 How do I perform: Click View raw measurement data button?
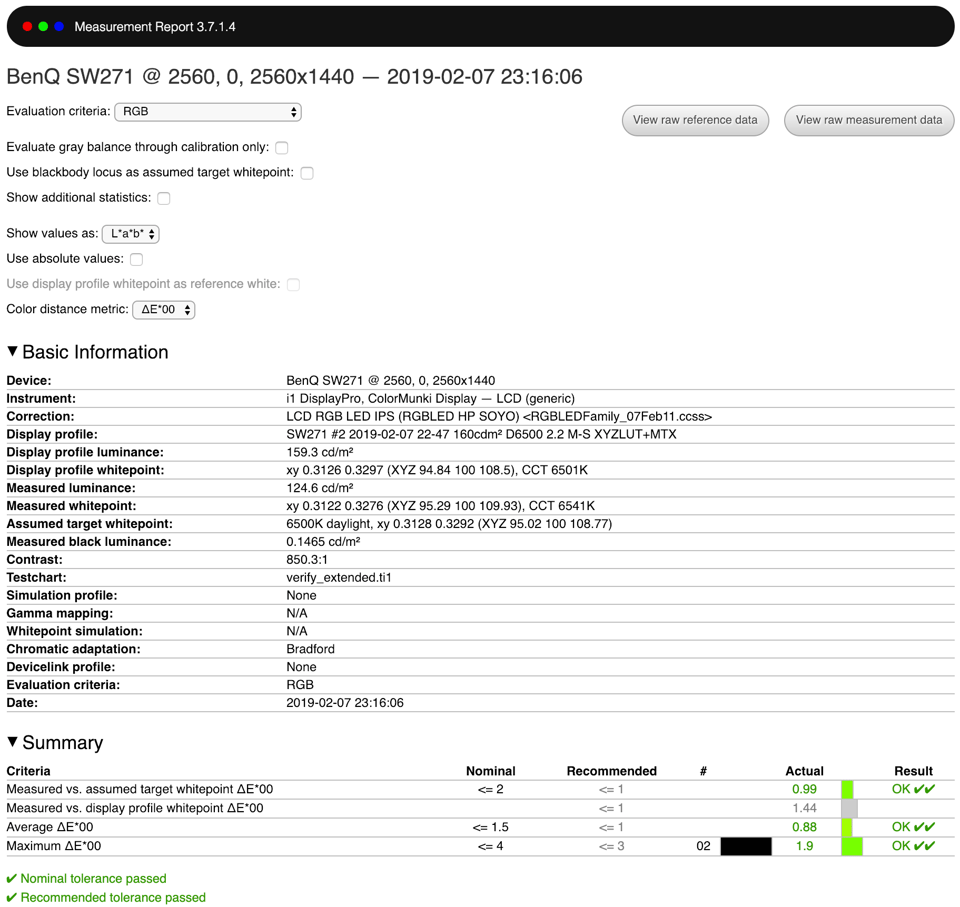pos(869,120)
